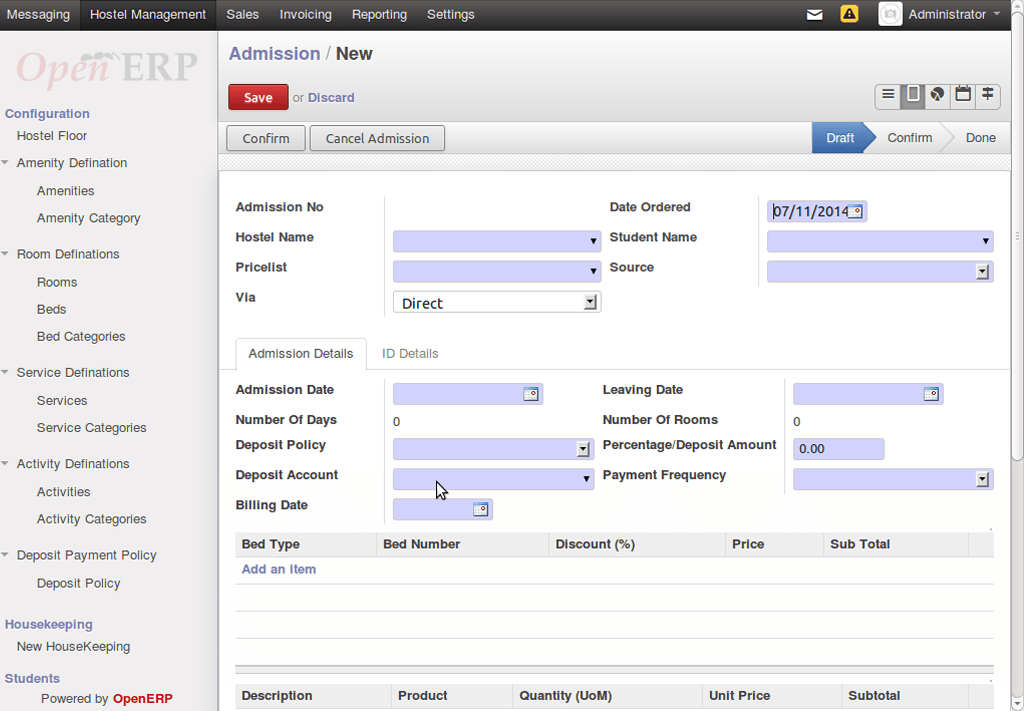Collapse the Service Definations section
This screenshot has height=711, width=1024.
pos(5,372)
